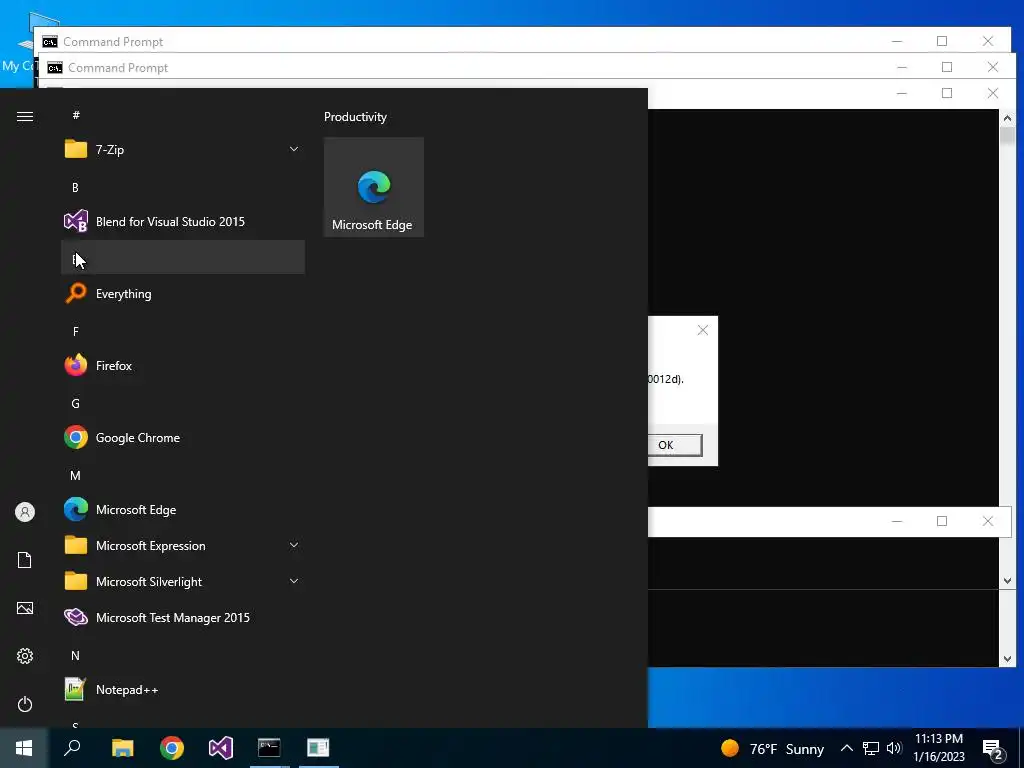Expand Microsoft Expression folder chevron

(294, 545)
